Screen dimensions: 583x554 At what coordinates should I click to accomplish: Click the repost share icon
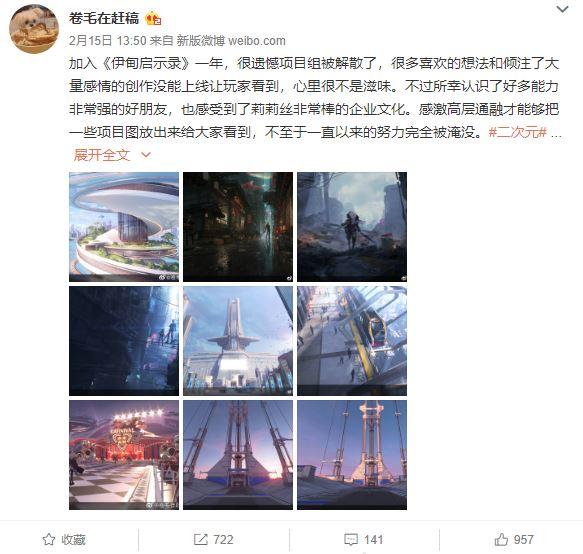(x=201, y=539)
